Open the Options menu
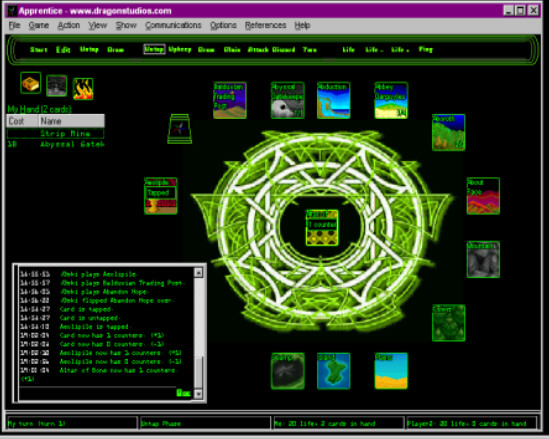Screen dimensions: 549x439 click(223, 25)
